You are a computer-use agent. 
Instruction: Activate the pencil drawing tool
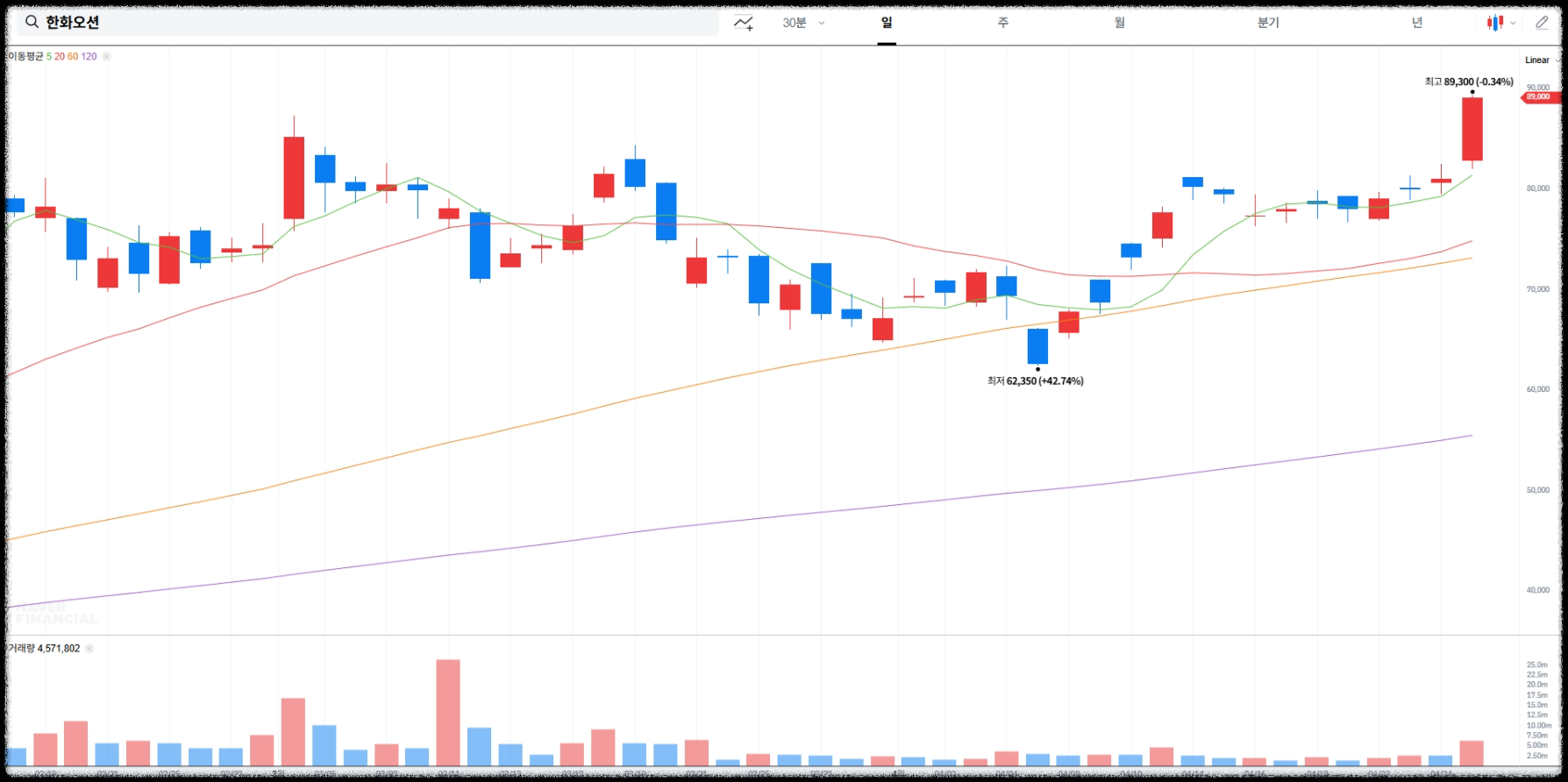(x=1542, y=23)
